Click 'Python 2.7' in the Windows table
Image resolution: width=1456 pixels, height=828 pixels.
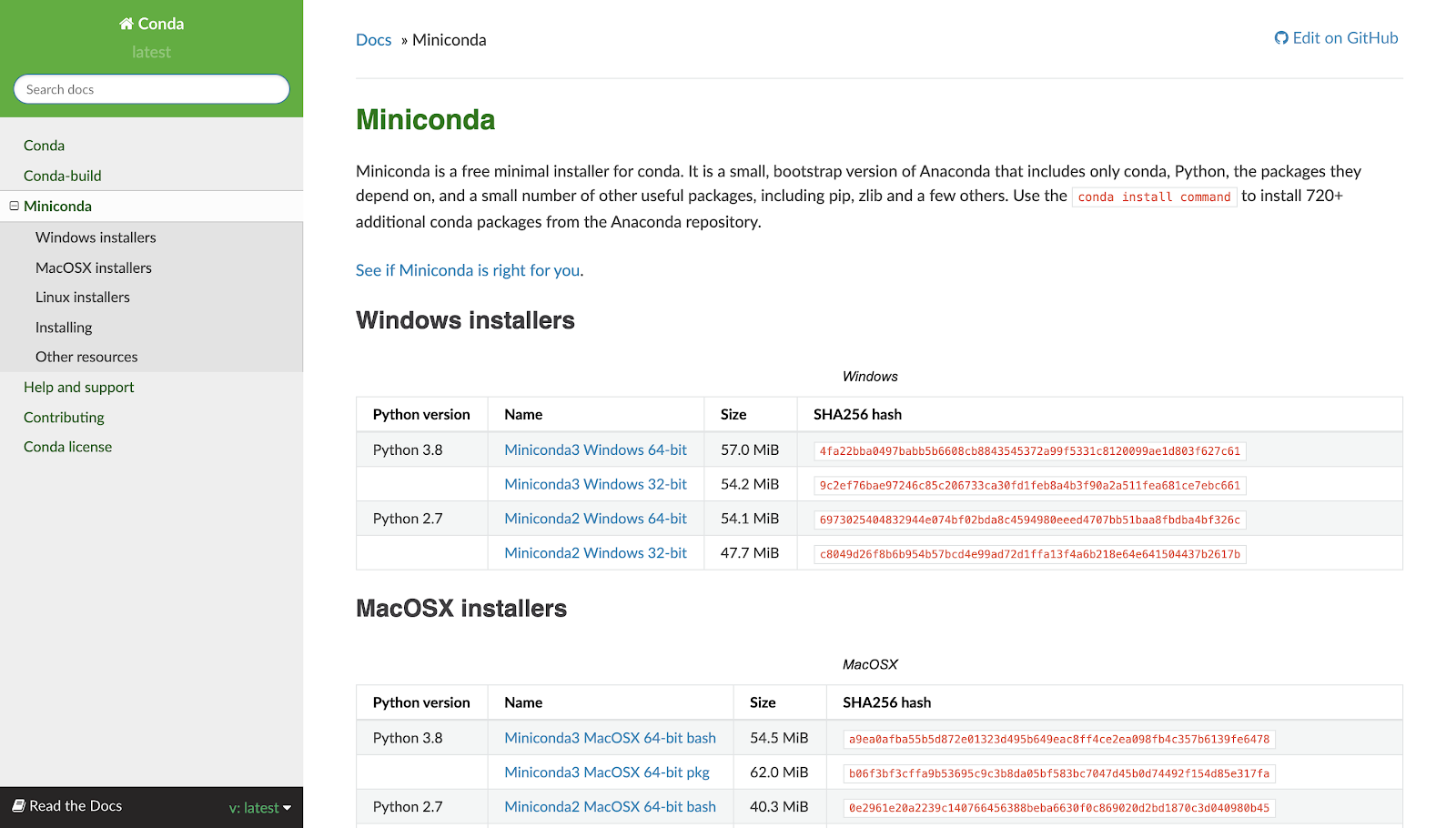click(408, 519)
